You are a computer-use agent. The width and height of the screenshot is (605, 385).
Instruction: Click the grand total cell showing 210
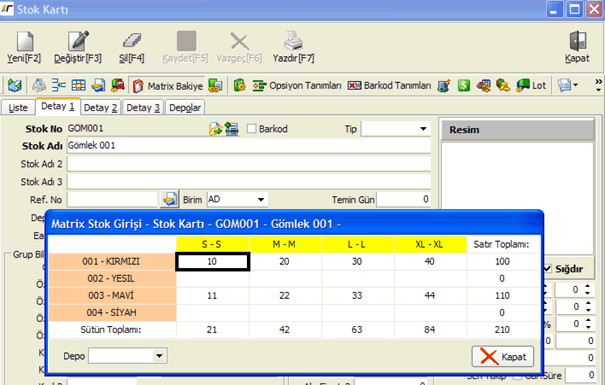(x=503, y=329)
